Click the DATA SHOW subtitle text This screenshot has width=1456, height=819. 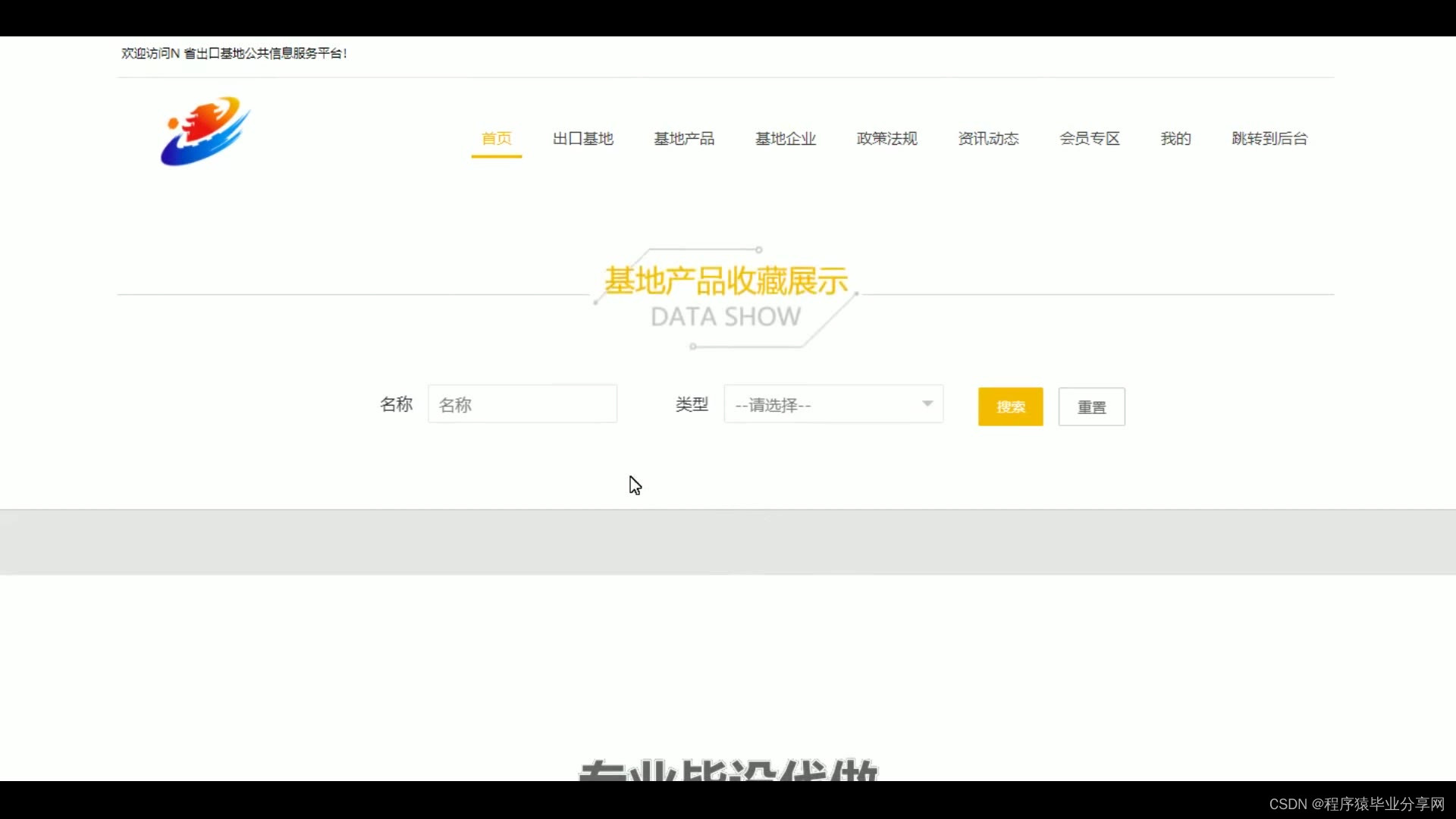click(x=726, y=316)
